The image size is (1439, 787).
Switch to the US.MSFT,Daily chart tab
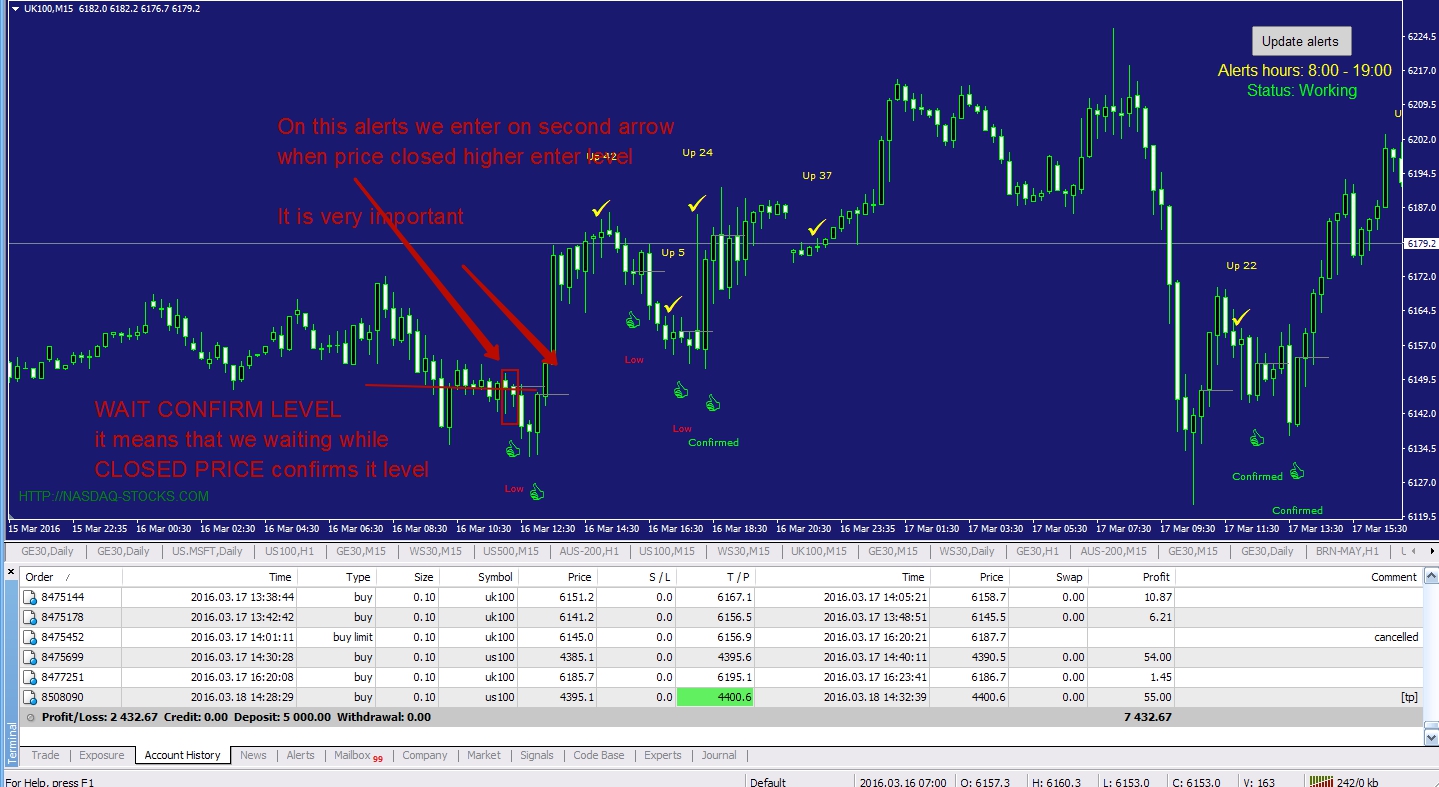click(x=207, y=551)
